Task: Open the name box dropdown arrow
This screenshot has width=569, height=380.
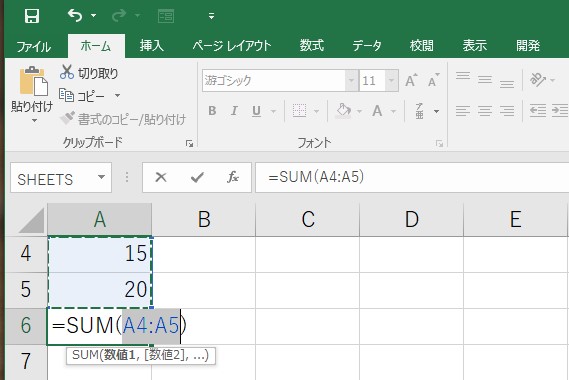Action: coord(102,177)
